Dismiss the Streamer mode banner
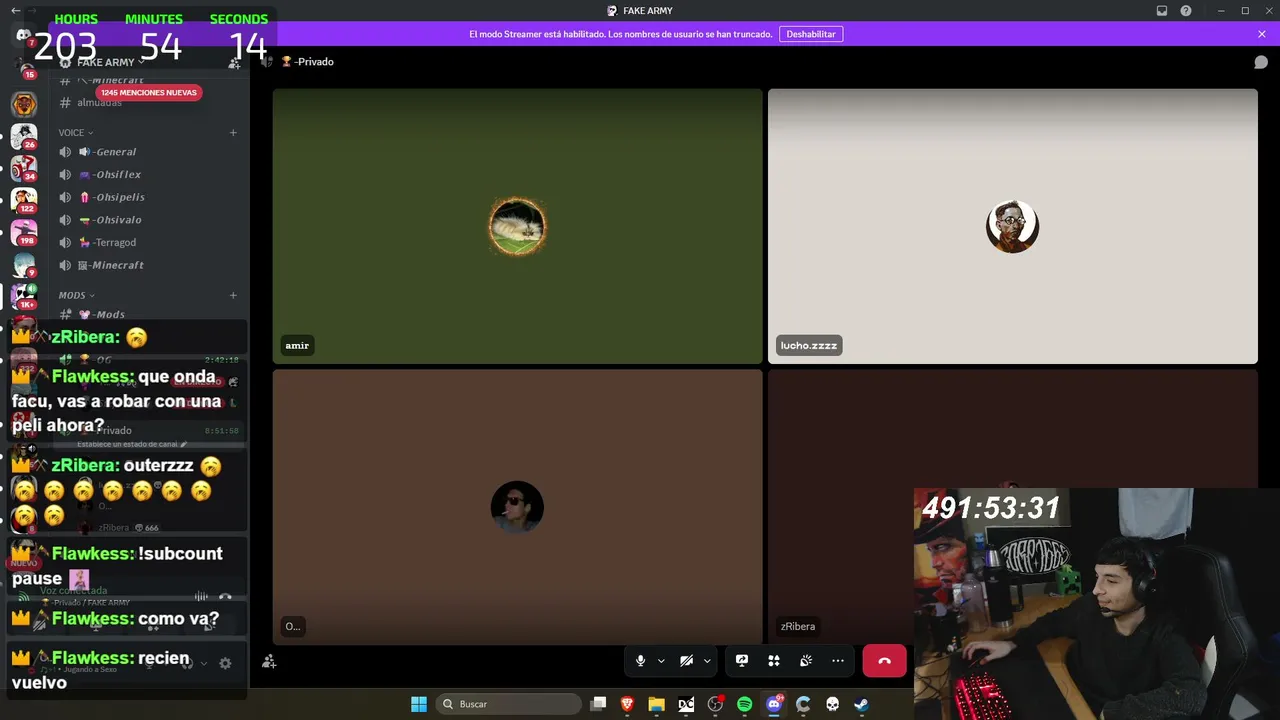Screen dimensions: 1280x720 [x=1262, y=34]
